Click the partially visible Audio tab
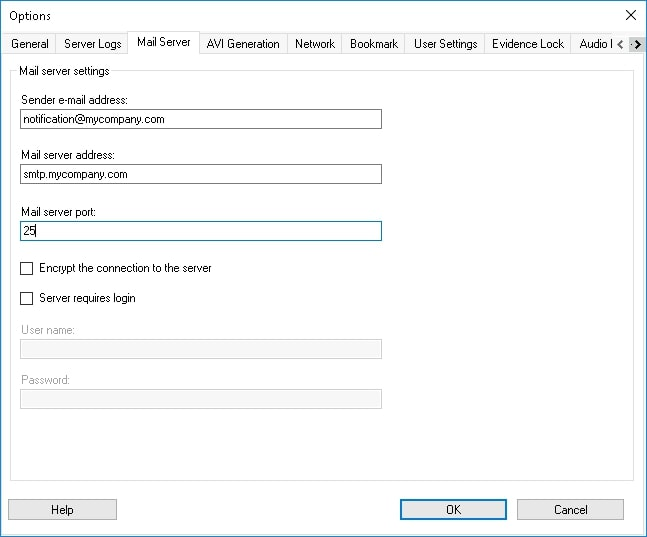This screenshot has height=537, width=647. coord(593,44)
